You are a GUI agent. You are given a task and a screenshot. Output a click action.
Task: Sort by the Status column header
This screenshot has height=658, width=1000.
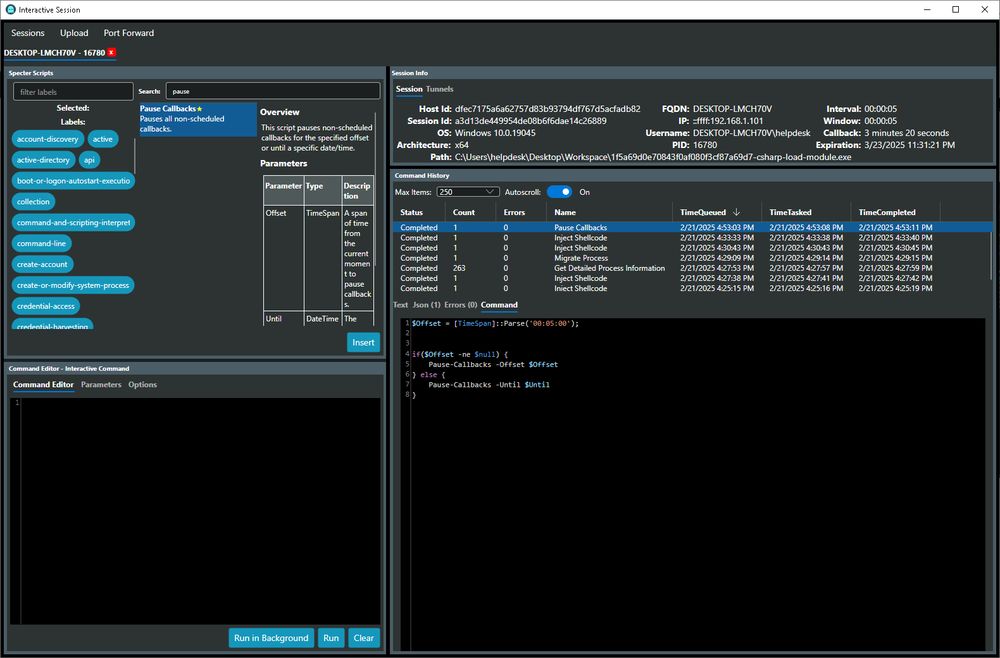411,212
